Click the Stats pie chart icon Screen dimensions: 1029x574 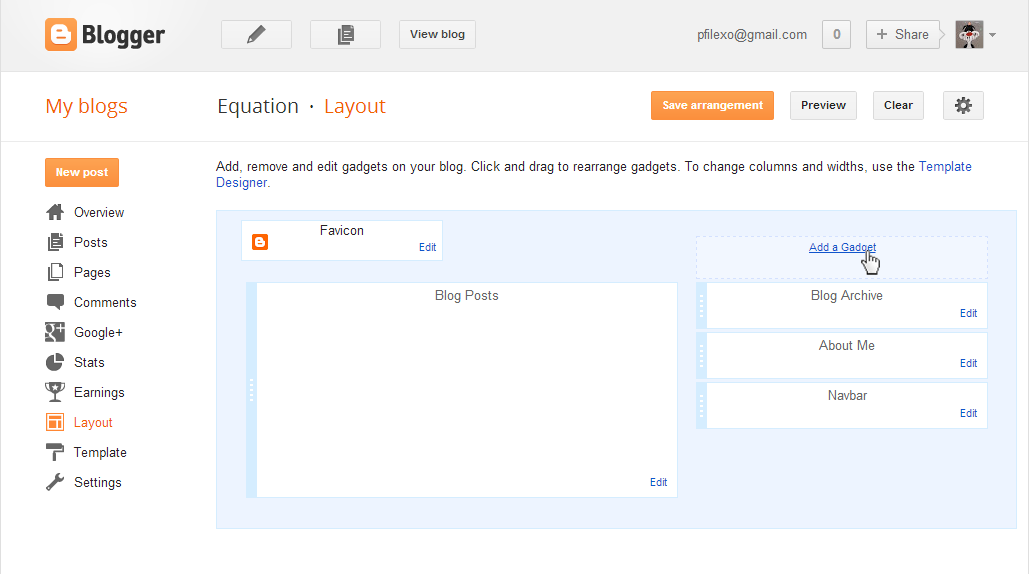point(56,362)
